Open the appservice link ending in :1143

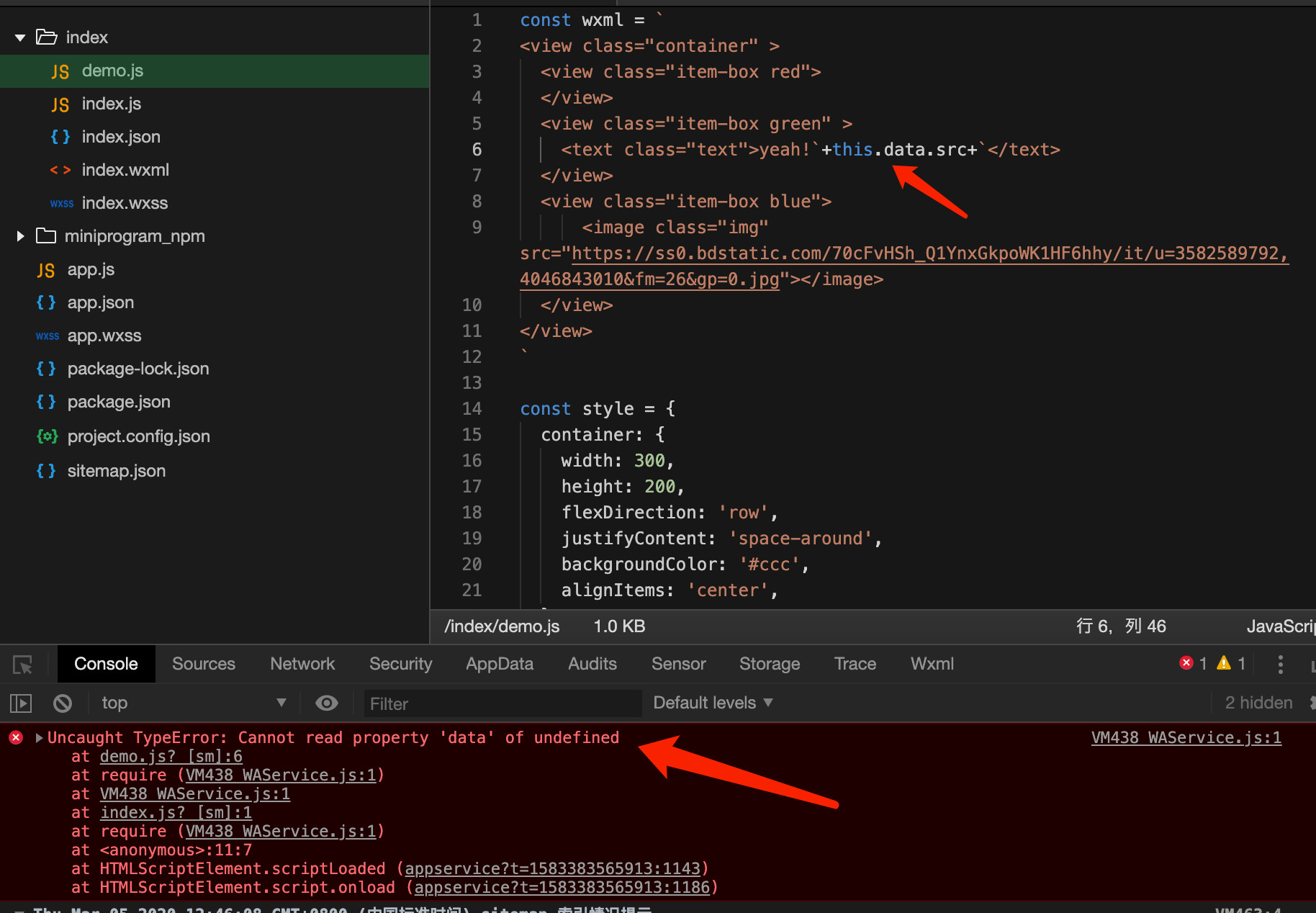pos(552,868)
